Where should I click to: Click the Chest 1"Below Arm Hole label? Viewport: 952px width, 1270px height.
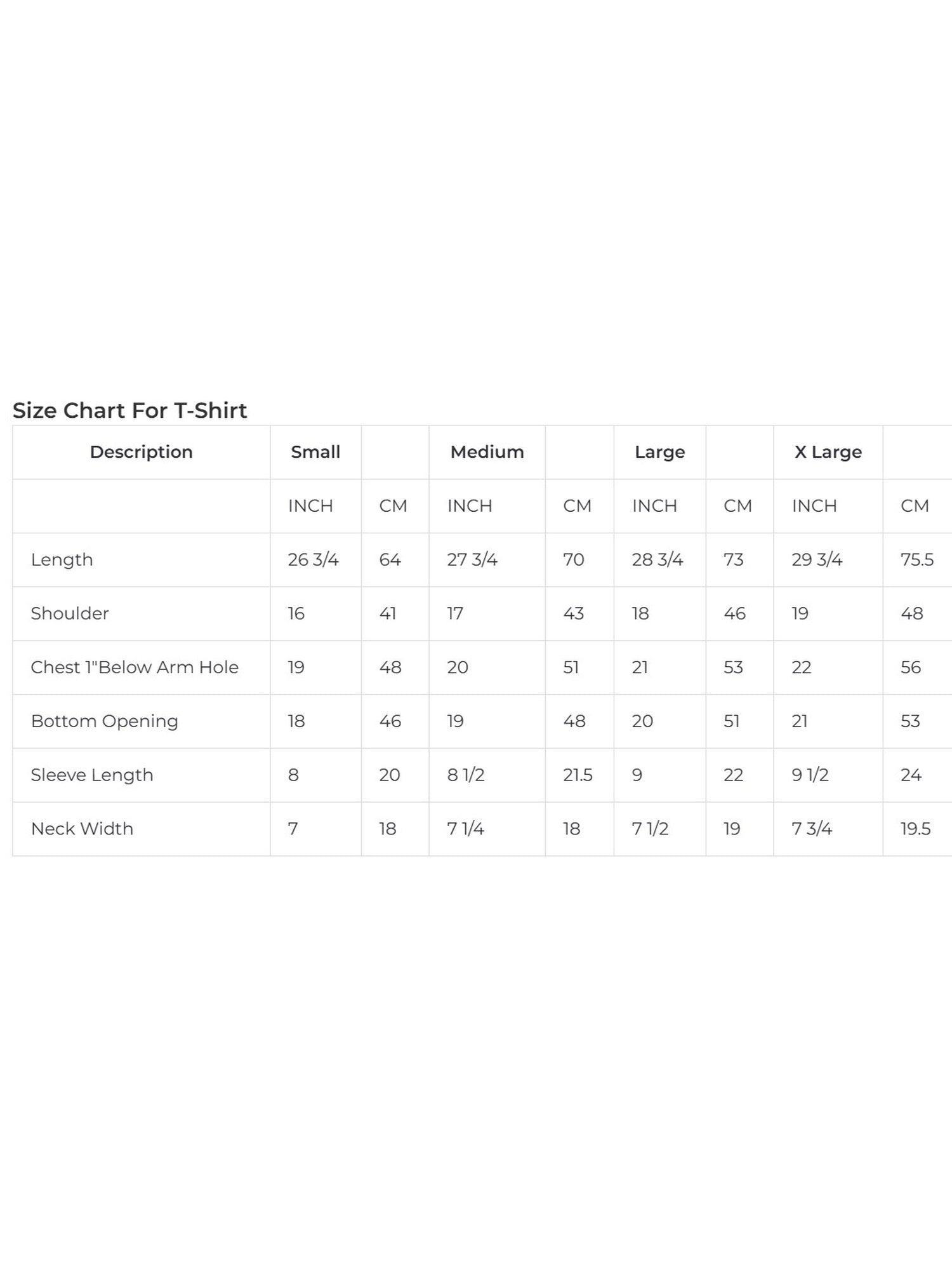pyautogui.click(x=135, y=667)
